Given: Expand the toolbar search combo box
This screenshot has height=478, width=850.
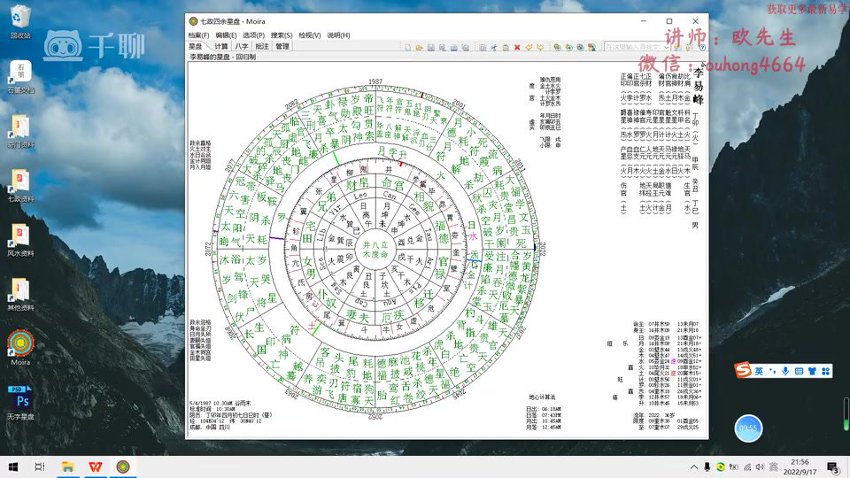Looking at the screenshot, I should [x=666, y=47].
